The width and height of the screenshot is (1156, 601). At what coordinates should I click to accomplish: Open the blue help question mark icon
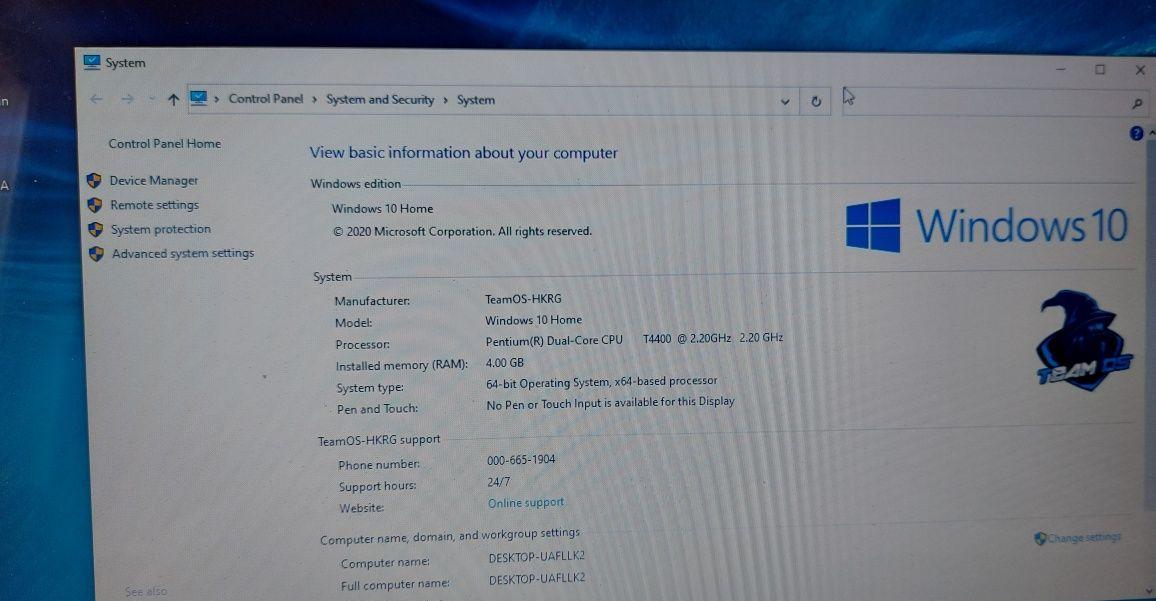[1136, 133]
